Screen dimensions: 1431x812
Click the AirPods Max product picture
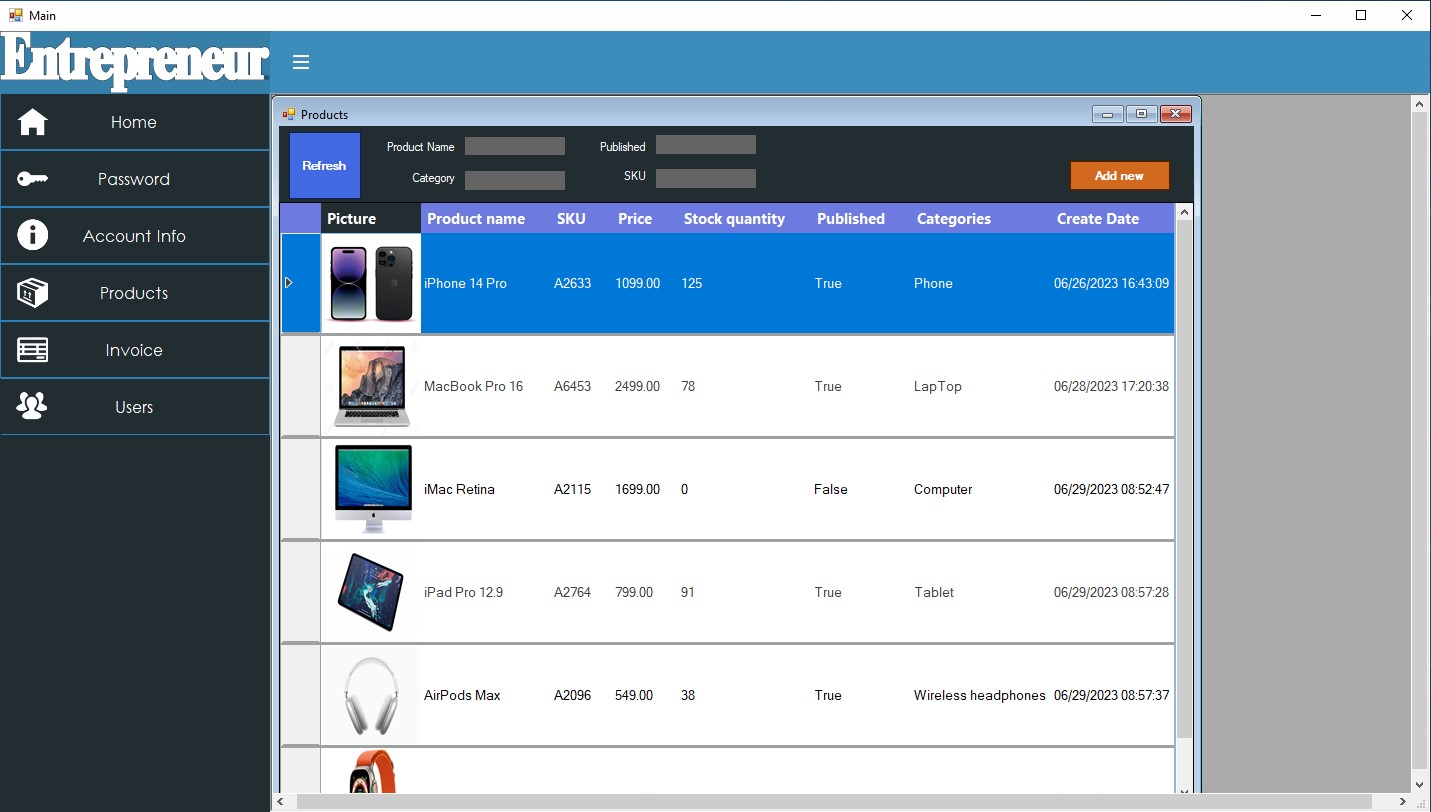tap(371, 695)
